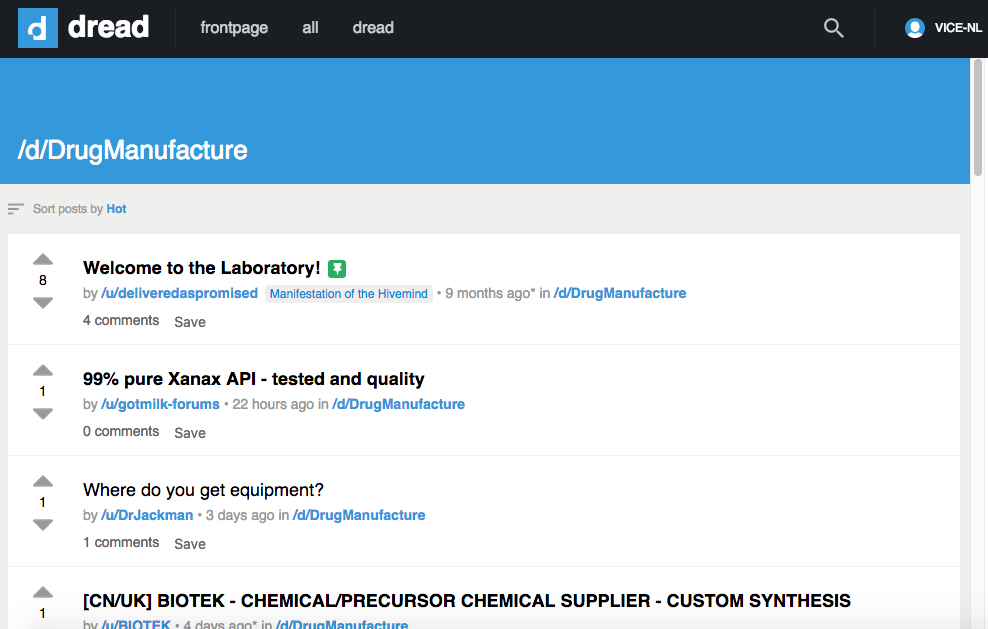Save the 99% pure Xanax API post

point(190,433)
